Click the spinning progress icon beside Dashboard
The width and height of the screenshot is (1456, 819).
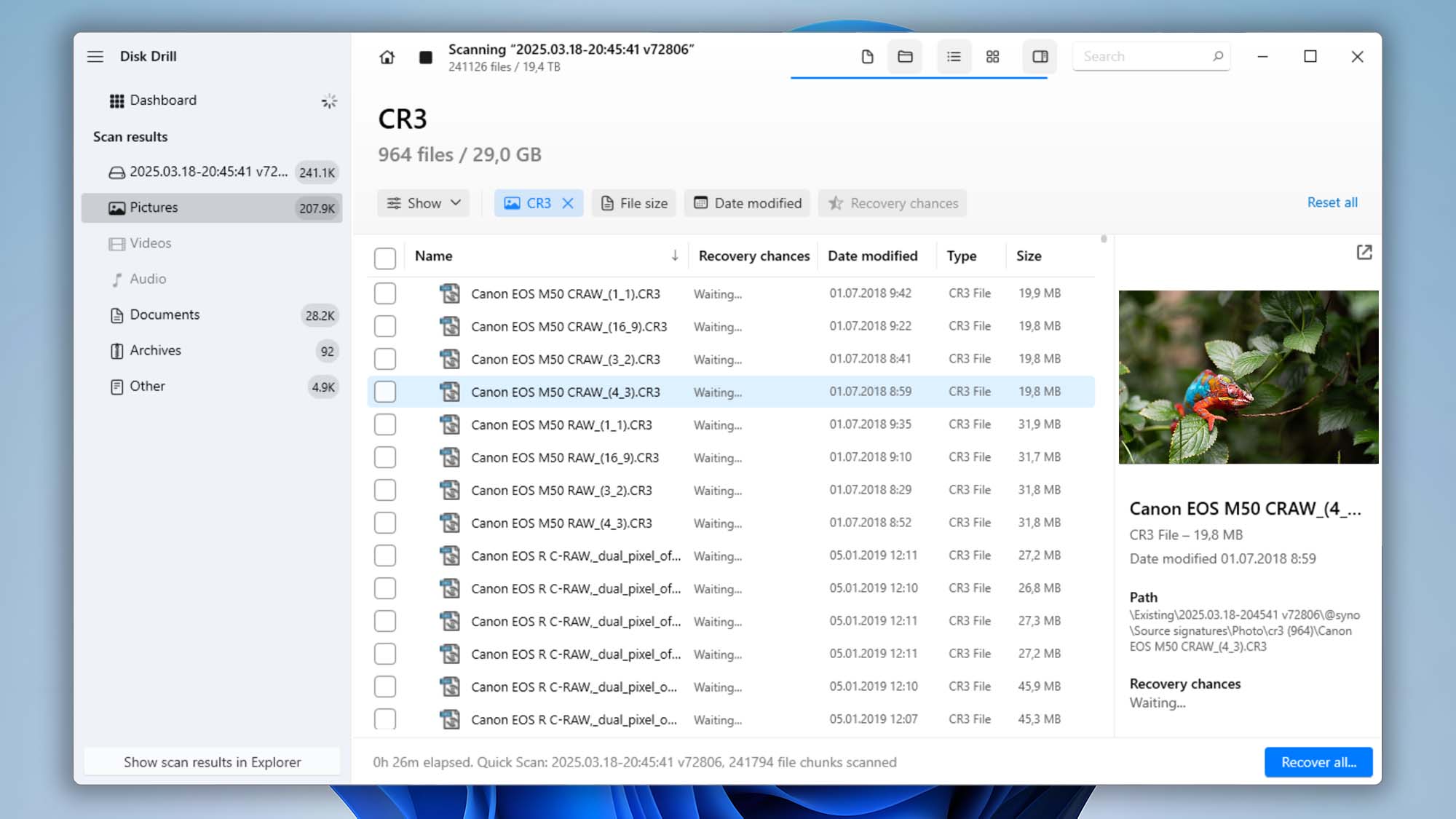(x=329, y=101)
